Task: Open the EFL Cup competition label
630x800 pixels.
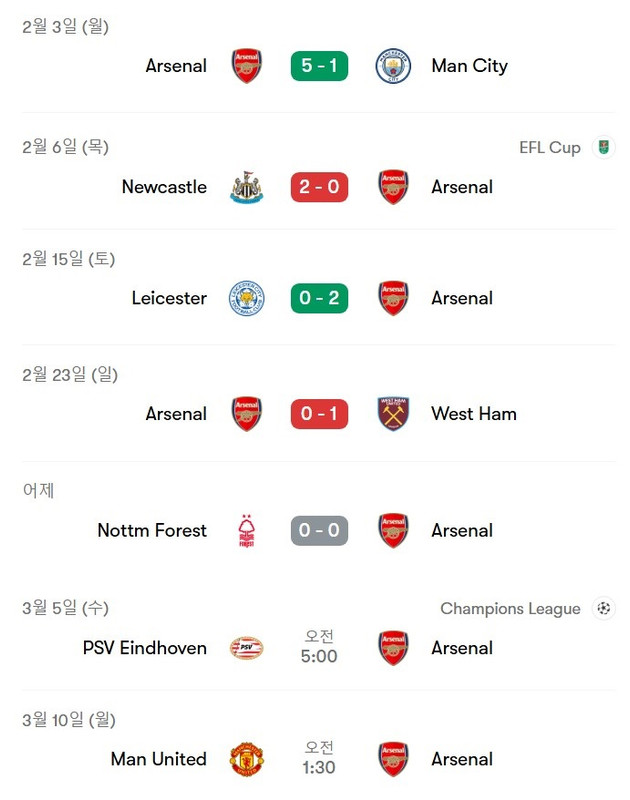Action: pos(550,147)
